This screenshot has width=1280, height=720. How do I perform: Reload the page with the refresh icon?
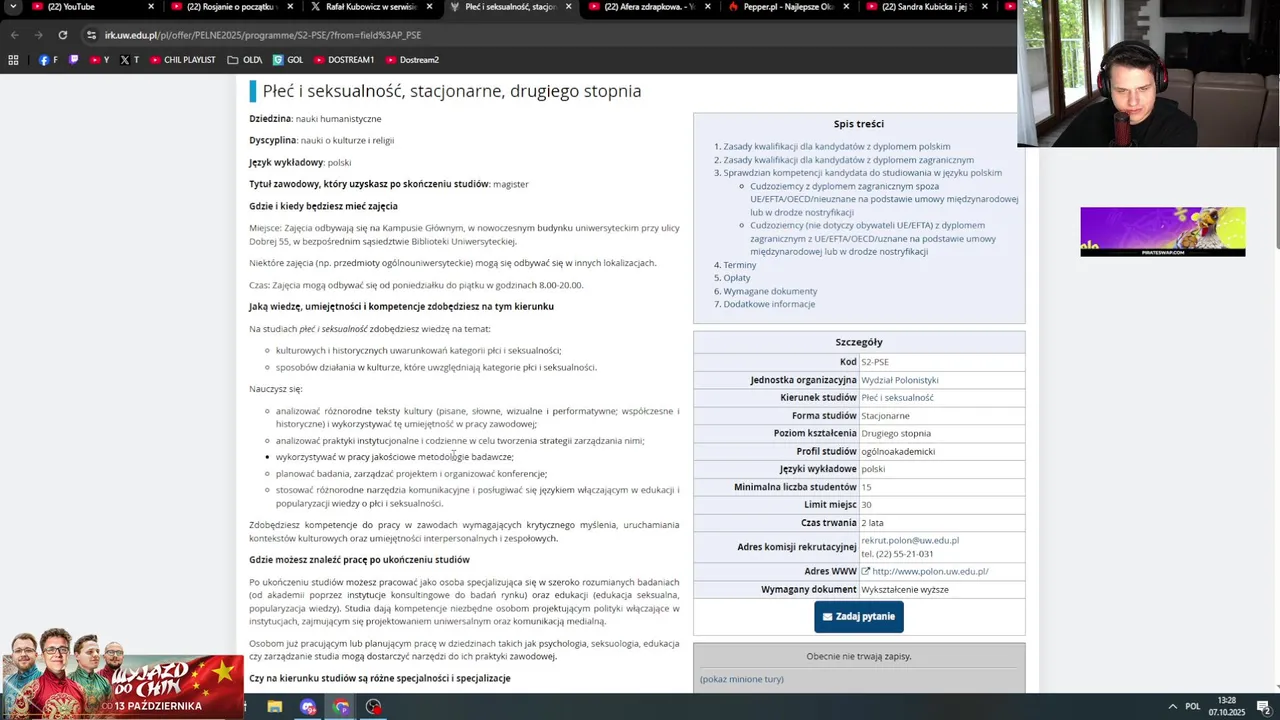[62, 35]
